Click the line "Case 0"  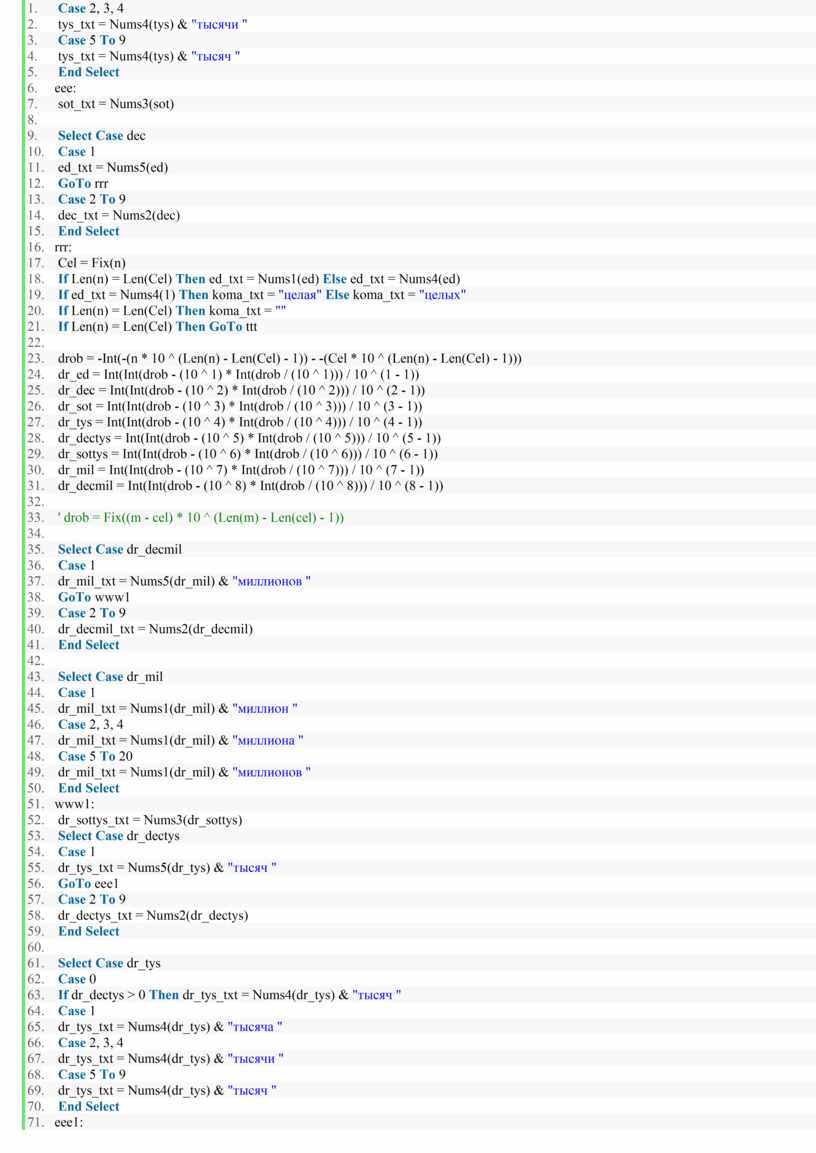tap(76, 979)
